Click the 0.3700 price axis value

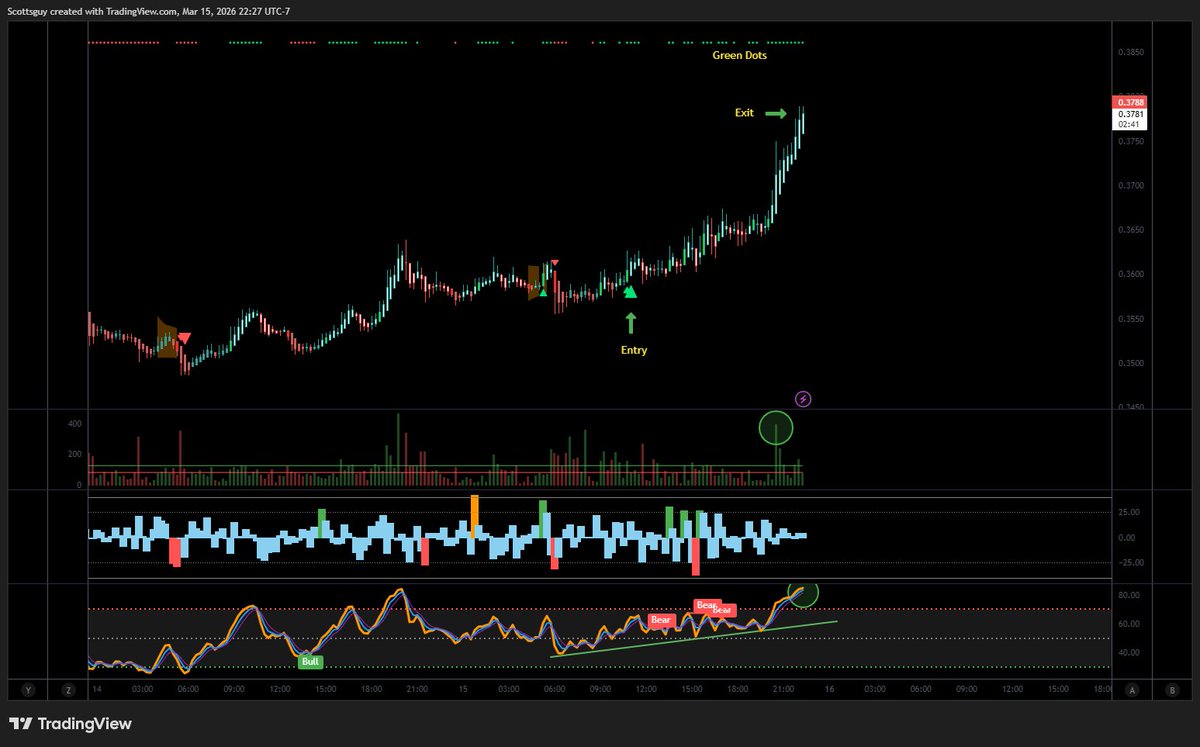1131,186
